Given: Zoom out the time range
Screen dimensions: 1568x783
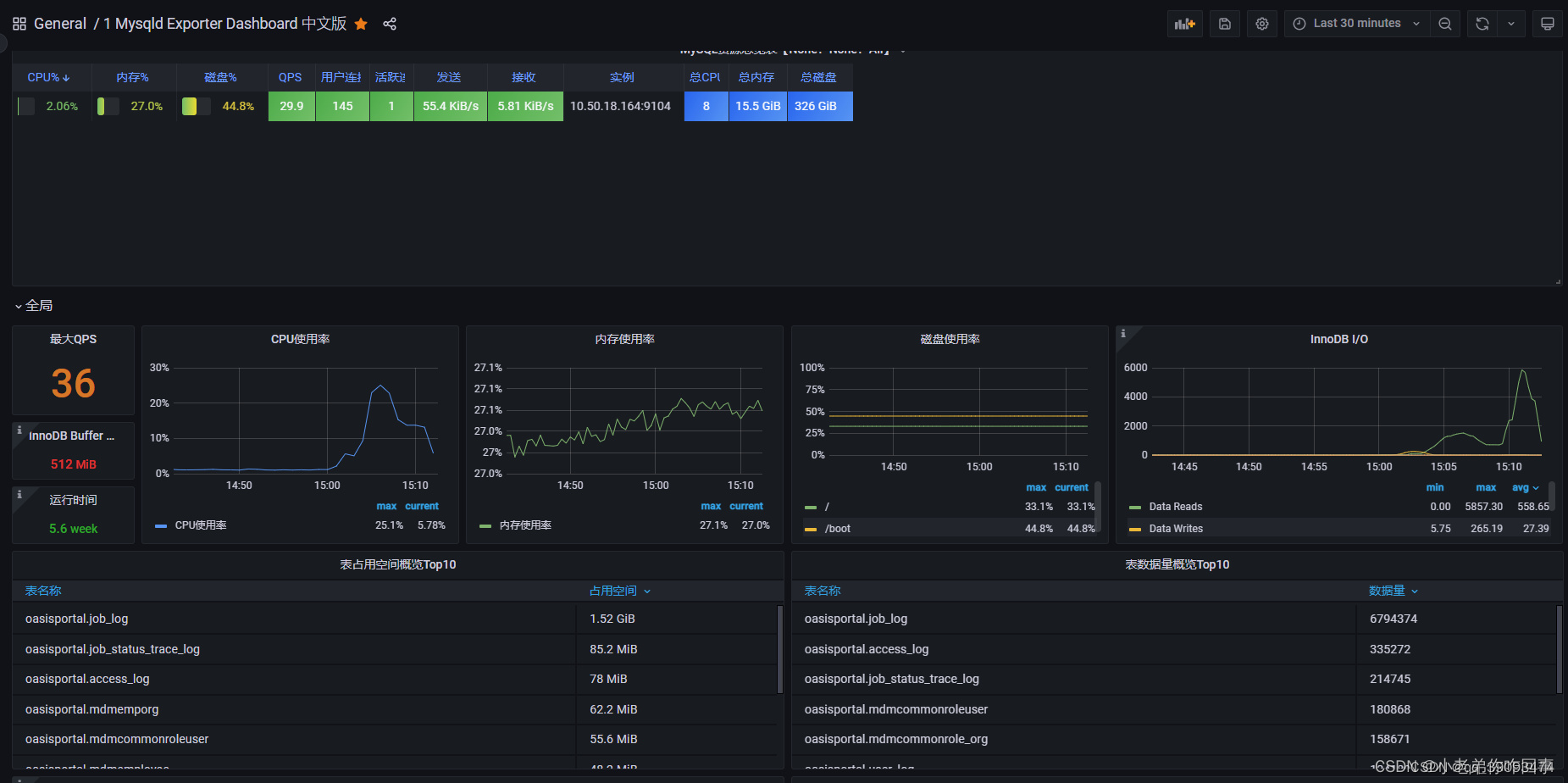Looking at the screenshot, I should click(1445, 24).
